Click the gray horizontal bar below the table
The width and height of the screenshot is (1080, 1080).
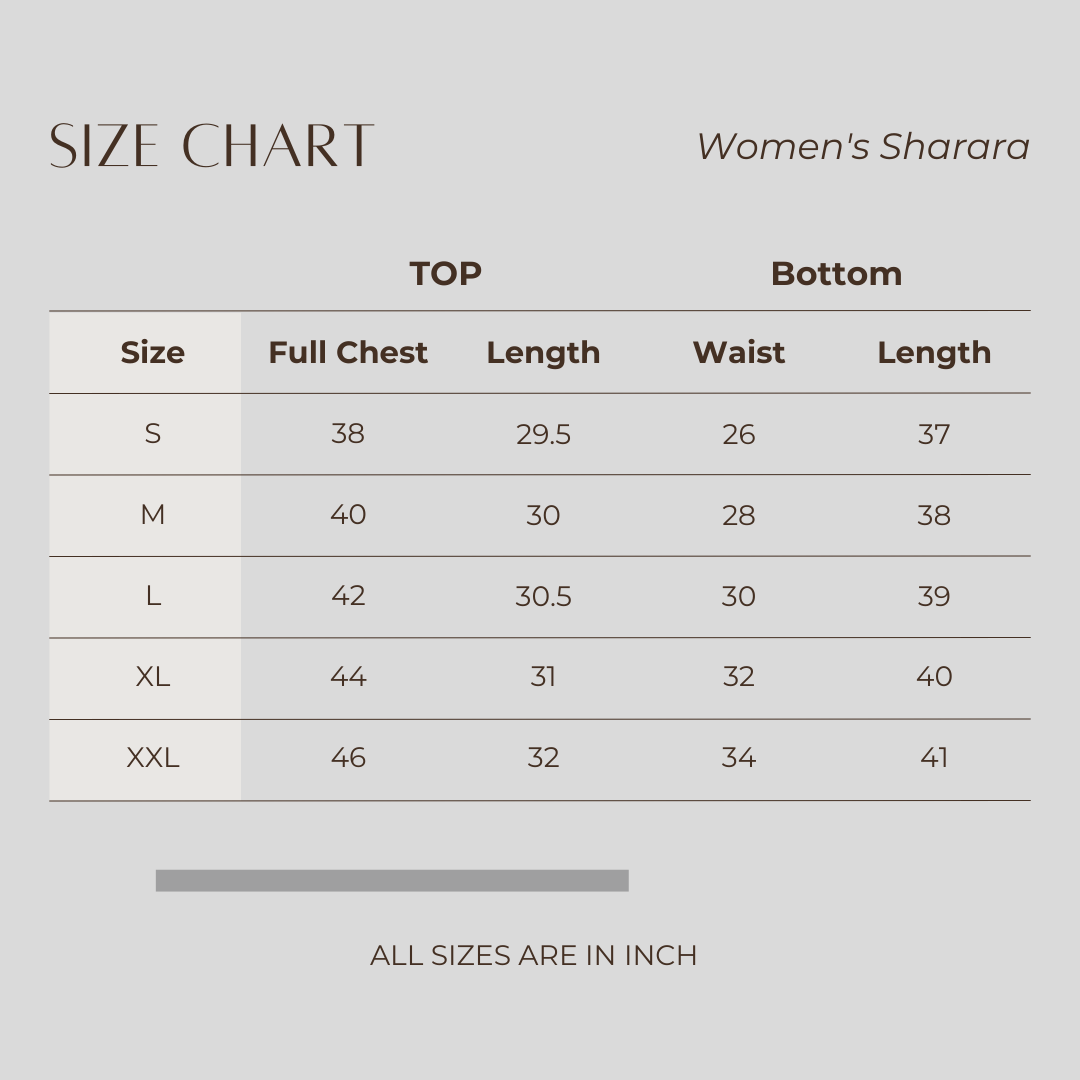[x=392, y=880]
